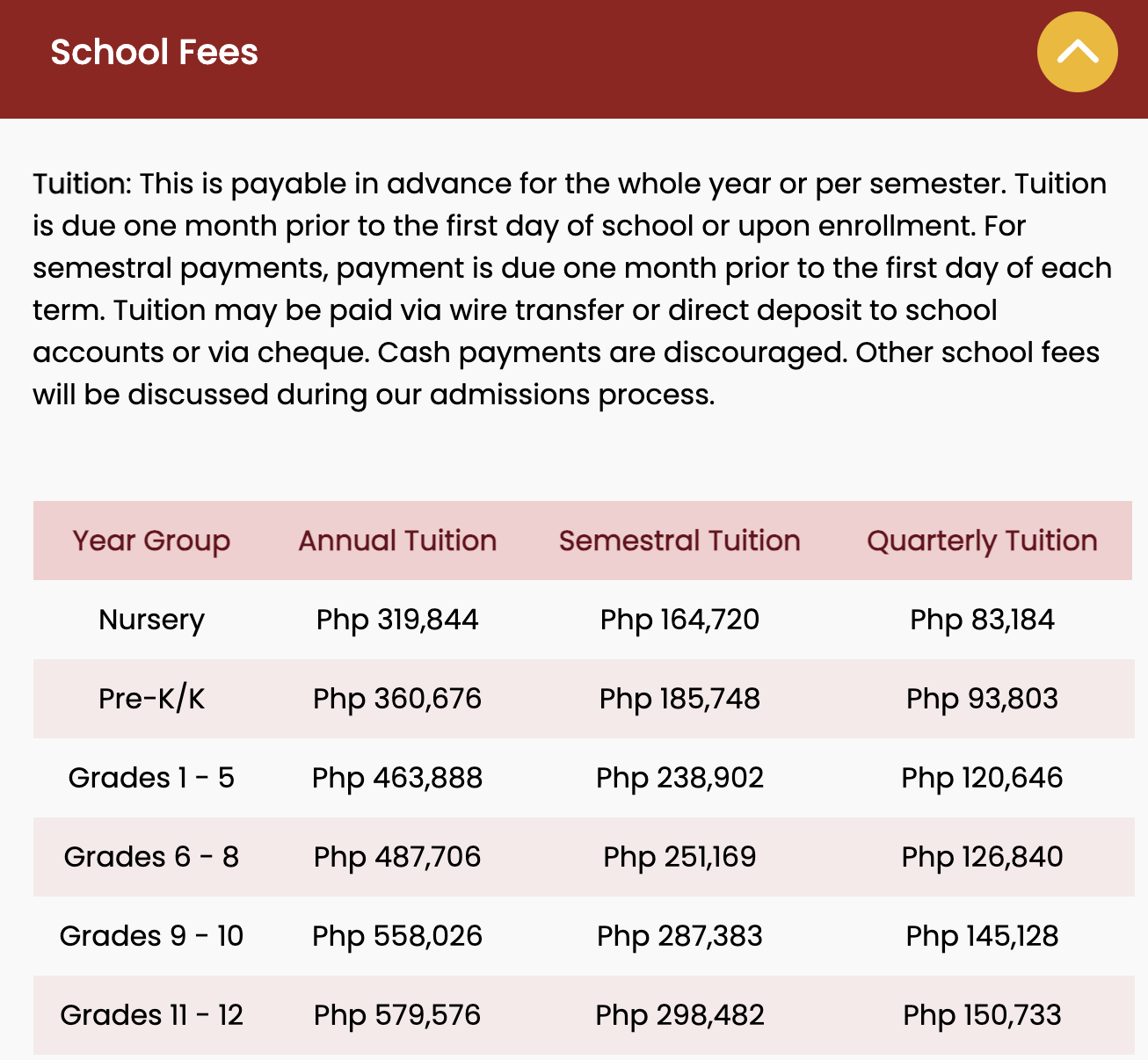Select Grades 9 - 10 semestral Php 287,383
Viewport: 1148px width, 1060px height.
[679, 936]
